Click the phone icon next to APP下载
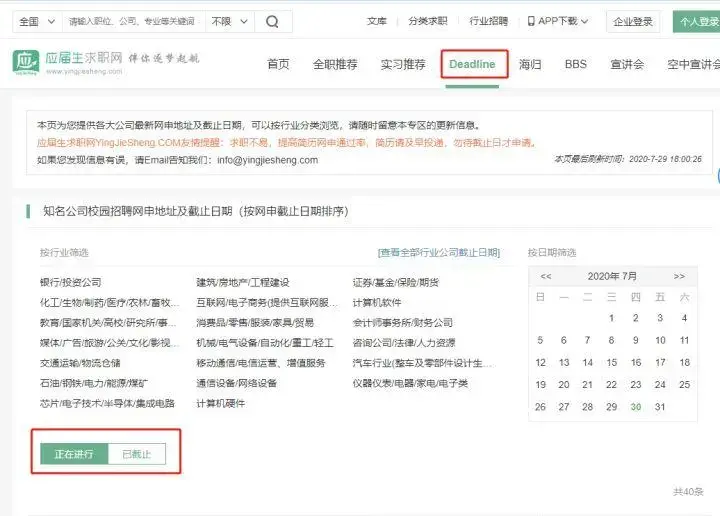The height and width of the screenshot is (516, 720). [531, 21]
